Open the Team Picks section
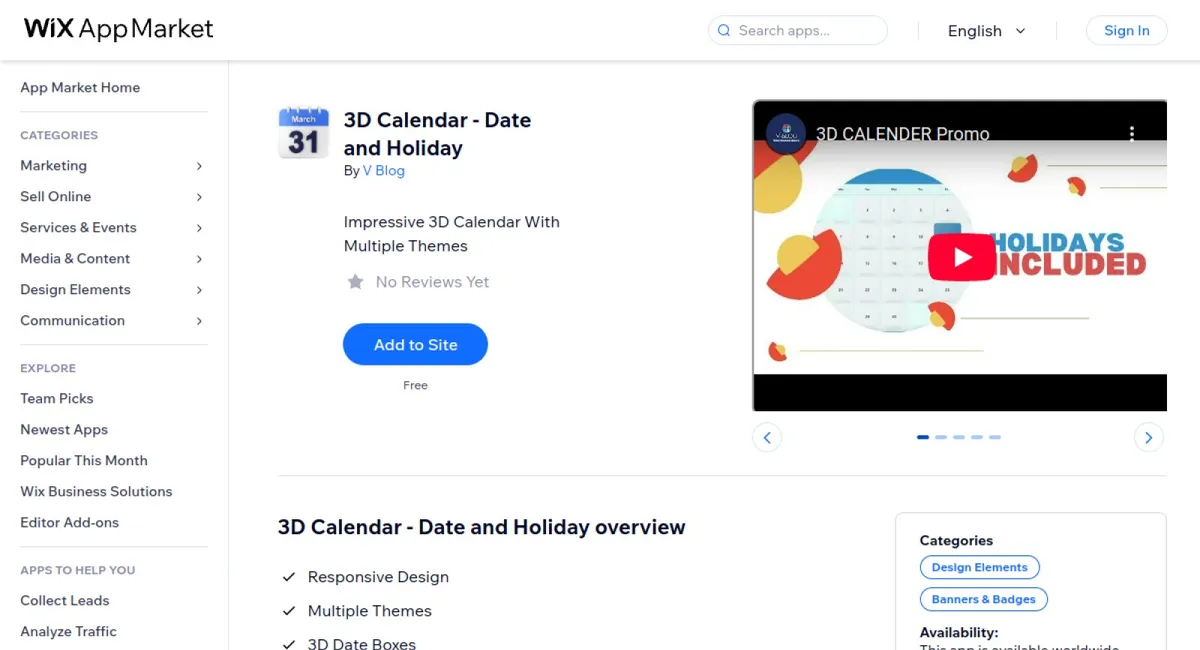The width and height of the screenshot is (1200, 650). pyautogui.click(x=56, y=398)
